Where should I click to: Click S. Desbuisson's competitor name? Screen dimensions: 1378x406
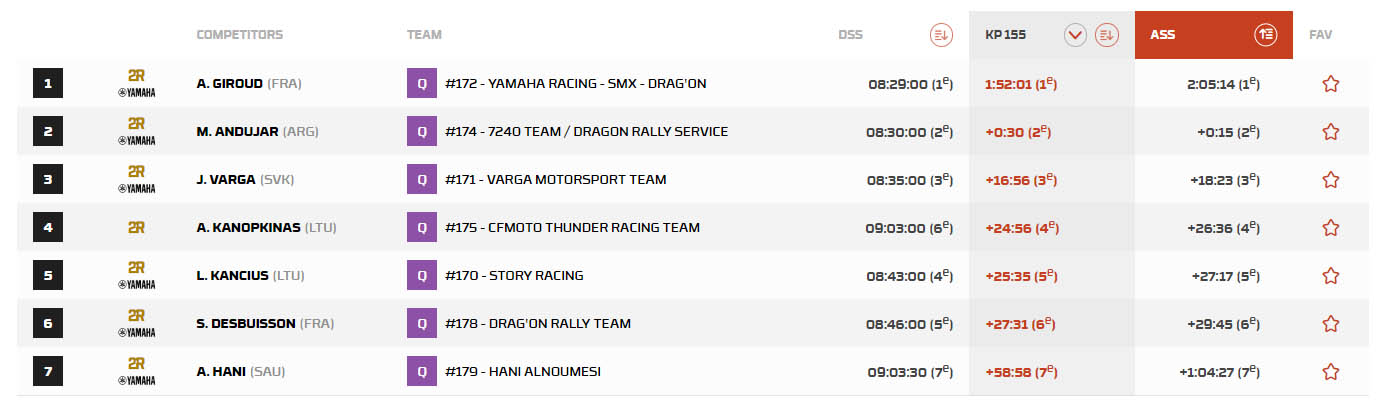pyautogui.click(x=246, y=324)
